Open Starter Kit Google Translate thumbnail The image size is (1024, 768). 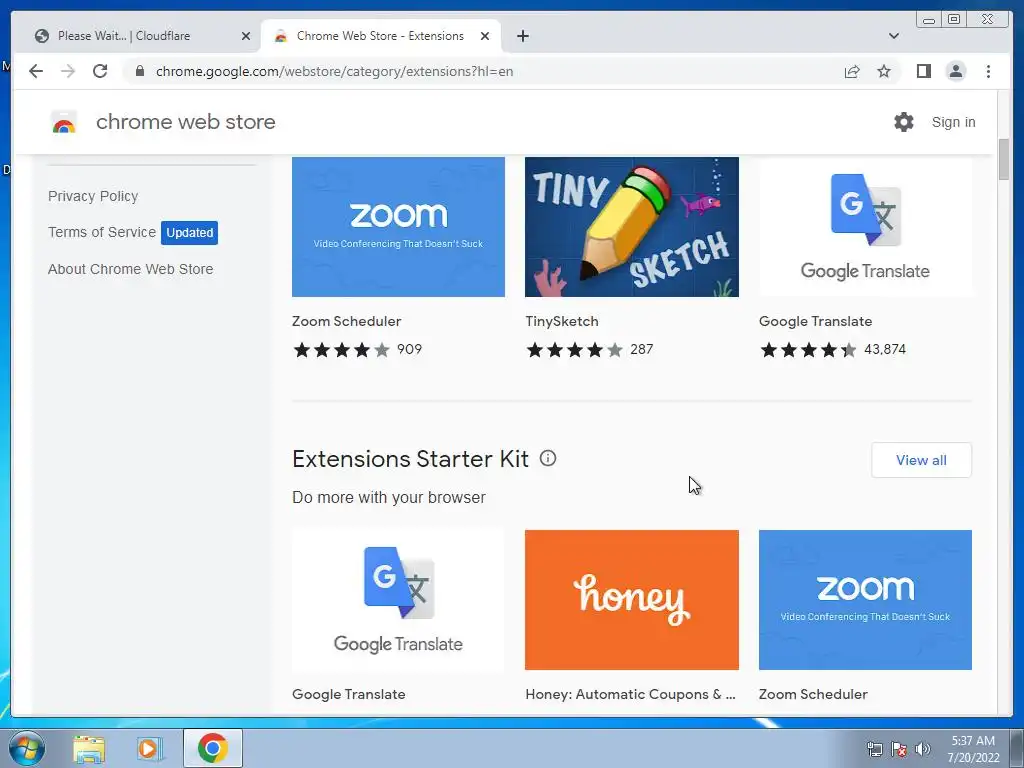[x=398, y=600]
